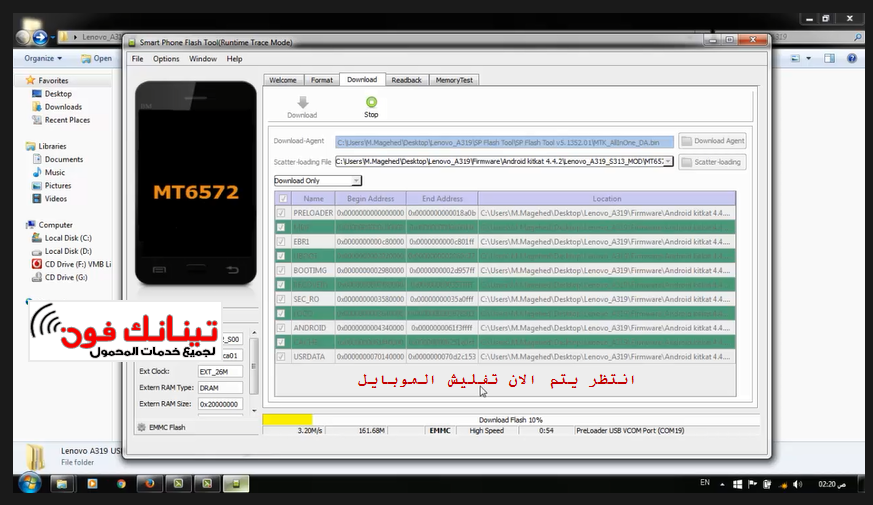The height and width of the screenshot is (505, 873).
Task: Show hidden tray icons arrow
Action: pos(722,484)
